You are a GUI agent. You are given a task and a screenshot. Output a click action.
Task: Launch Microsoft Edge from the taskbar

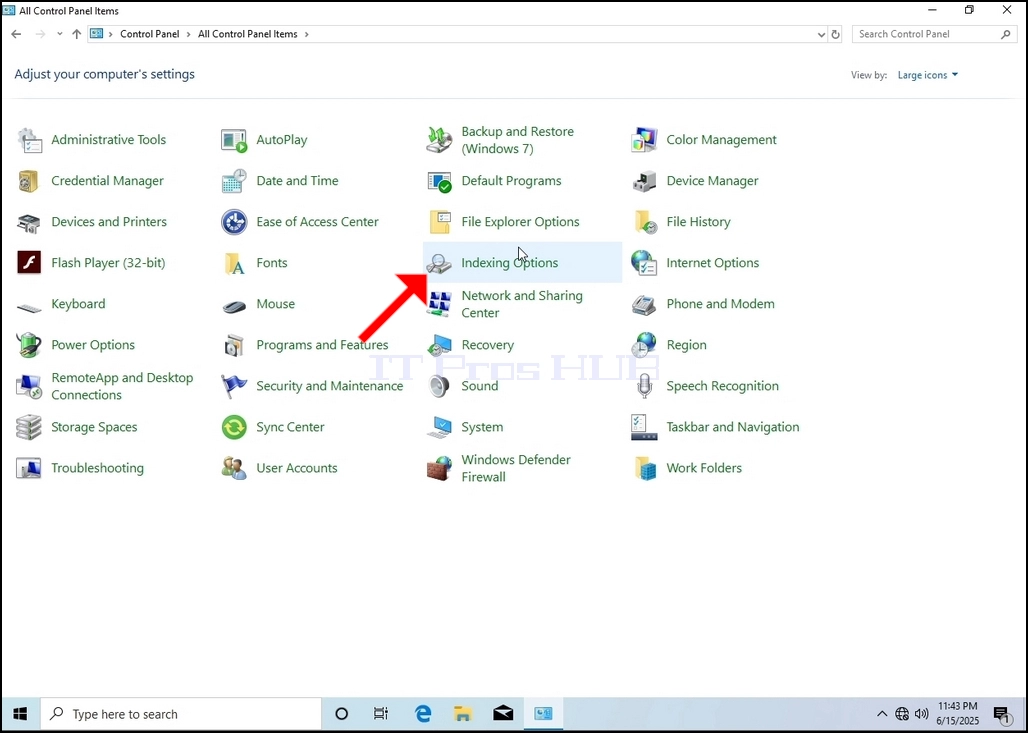click(424, 714)
